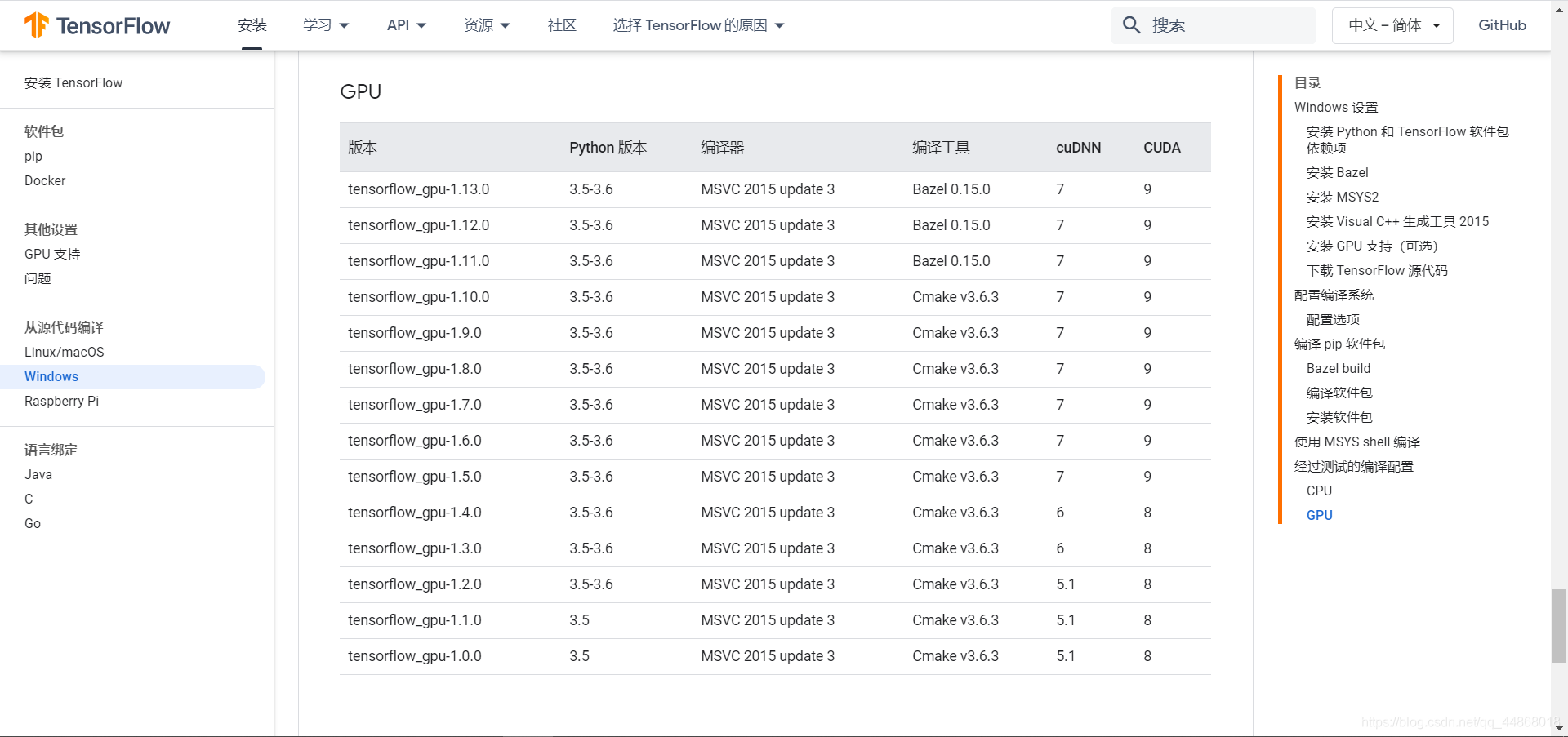Jump to 安装软件包 in contents
Image resolution: width=1568 pixels, height=737 pixels.
pos(1340,418)
